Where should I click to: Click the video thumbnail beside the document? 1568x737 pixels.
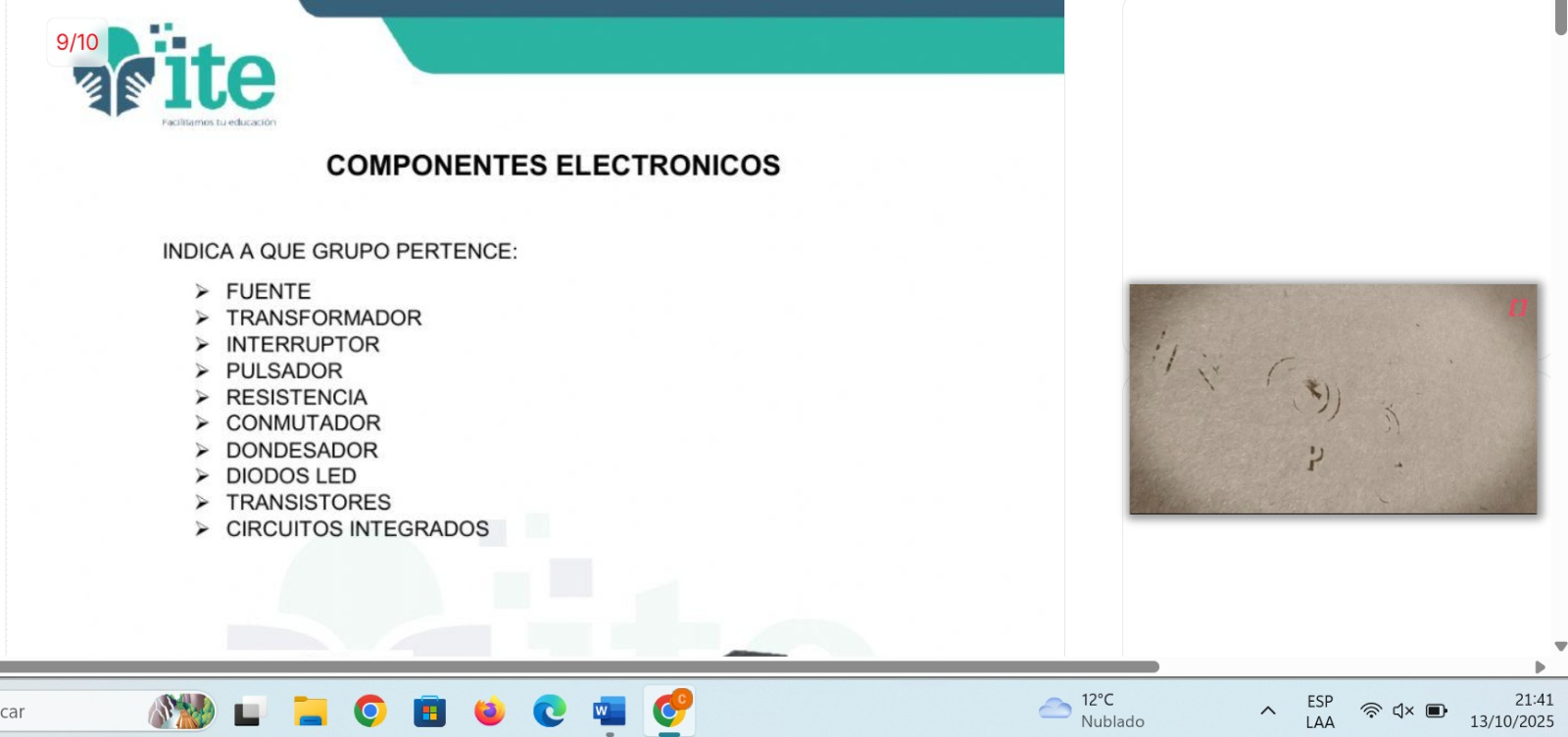(x=1333, y=399)
